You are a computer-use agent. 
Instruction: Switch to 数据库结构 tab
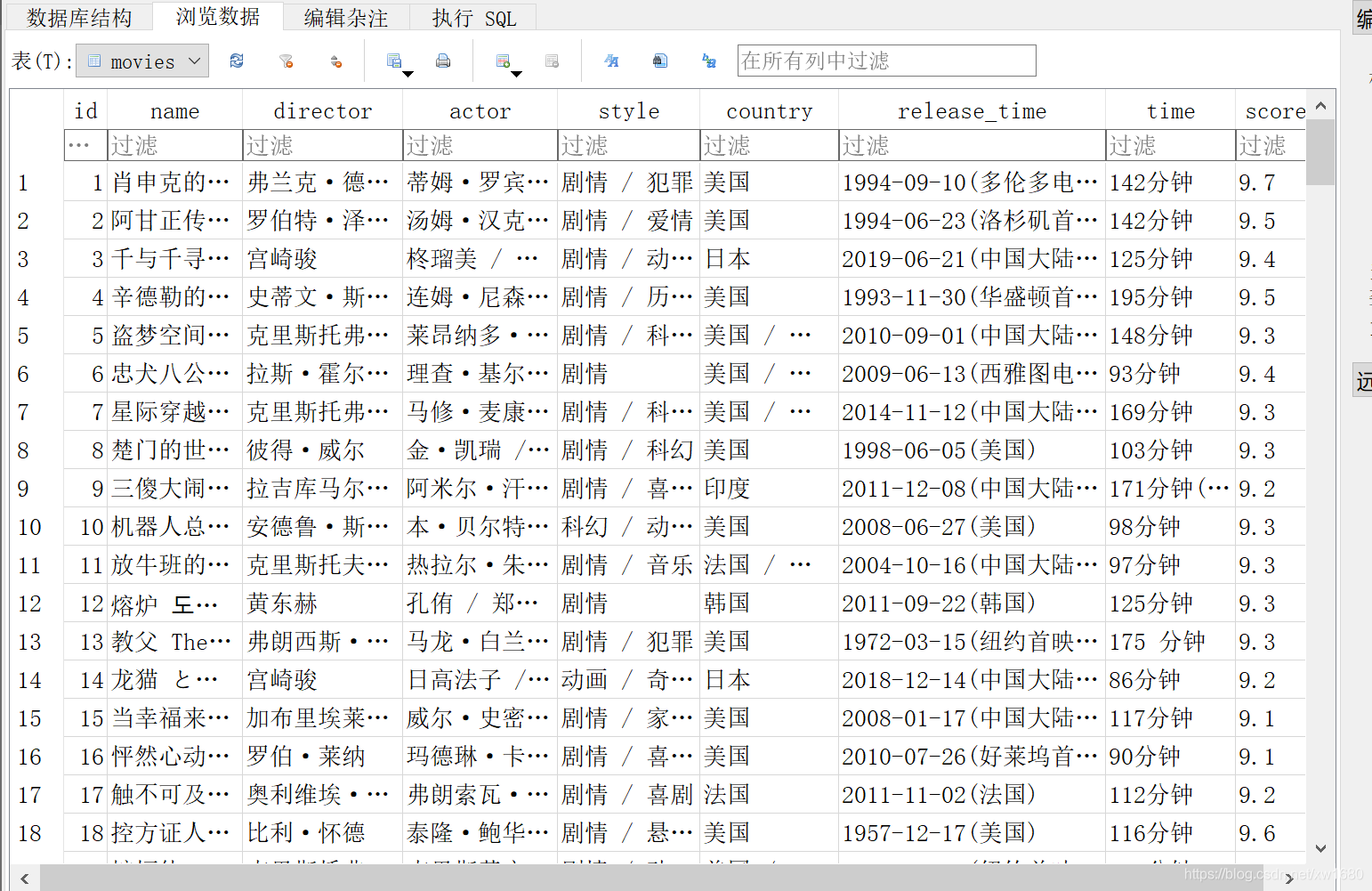click(79, 17)
